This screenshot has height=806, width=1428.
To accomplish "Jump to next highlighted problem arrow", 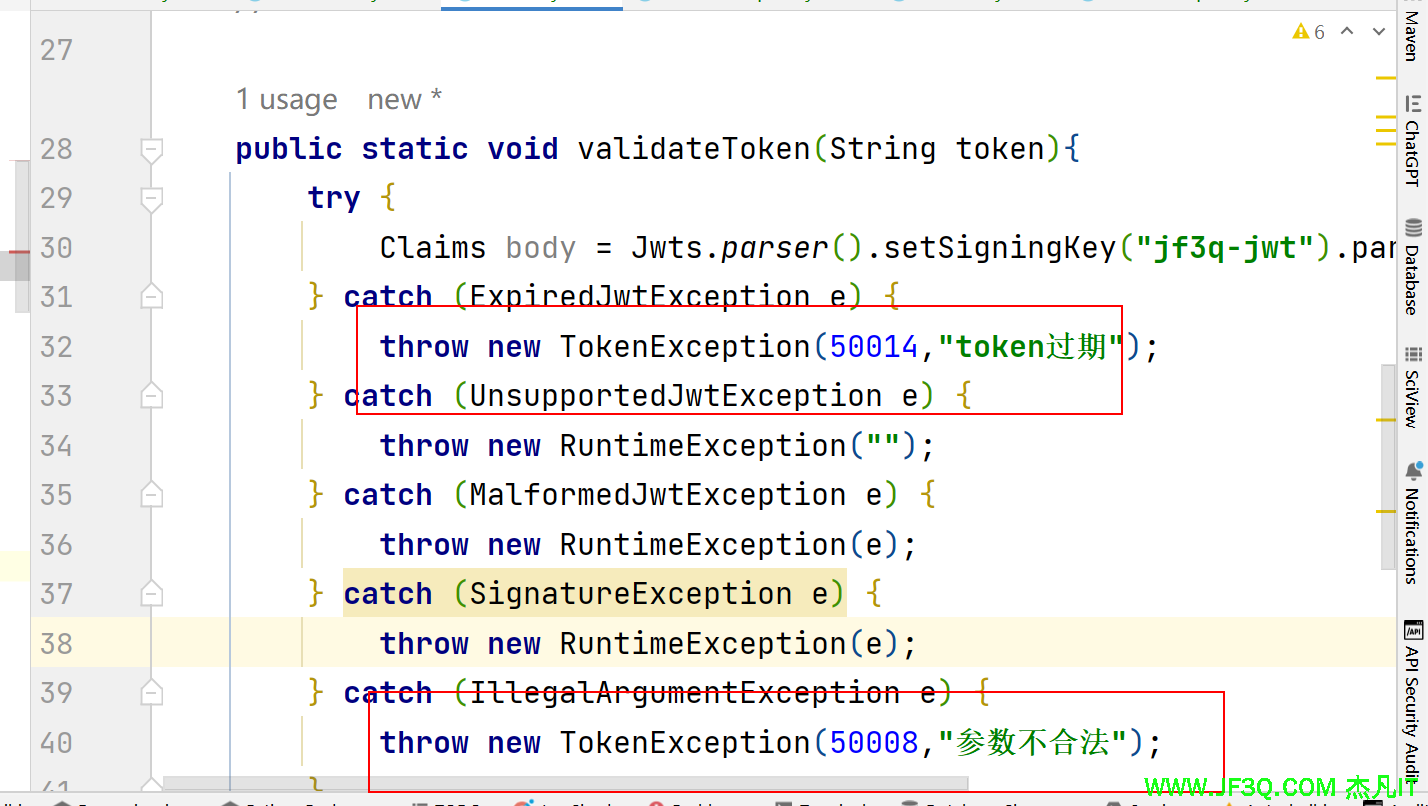I will pyautogui.click(x=1381, y=32).
